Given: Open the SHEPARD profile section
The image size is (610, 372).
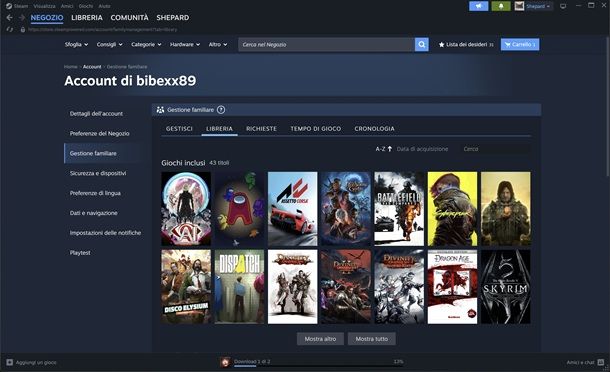Looking at the screenshot, I should [x=173, y=18].
